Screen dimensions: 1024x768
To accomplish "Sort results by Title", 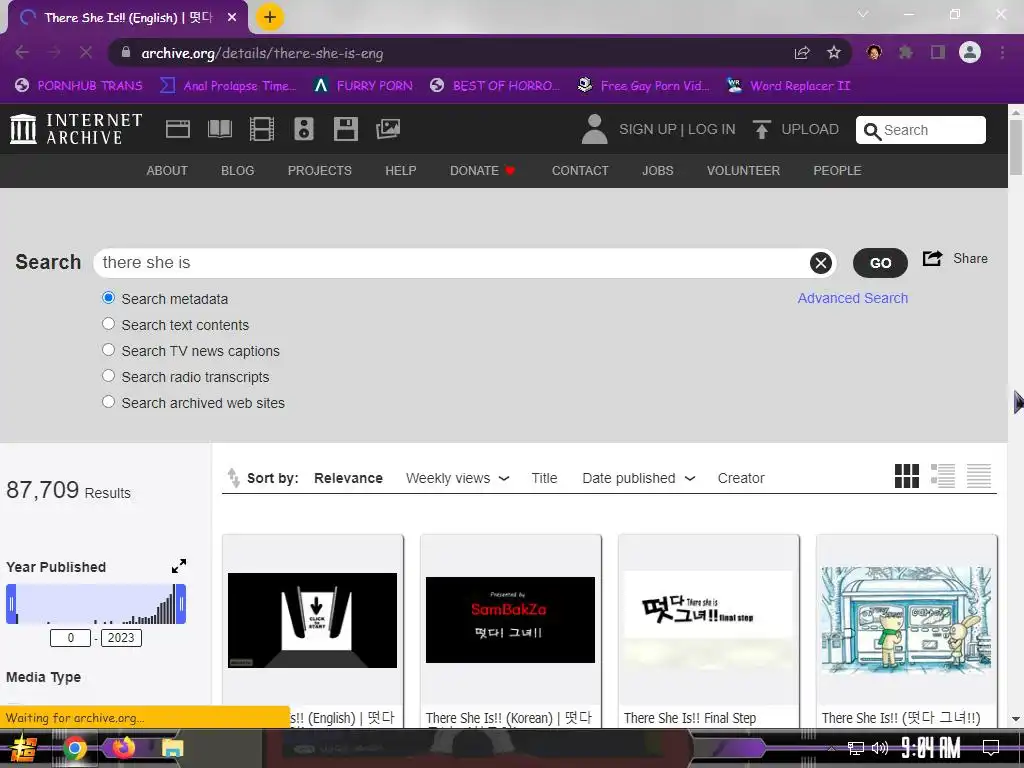I will click(x=544, y=478).
